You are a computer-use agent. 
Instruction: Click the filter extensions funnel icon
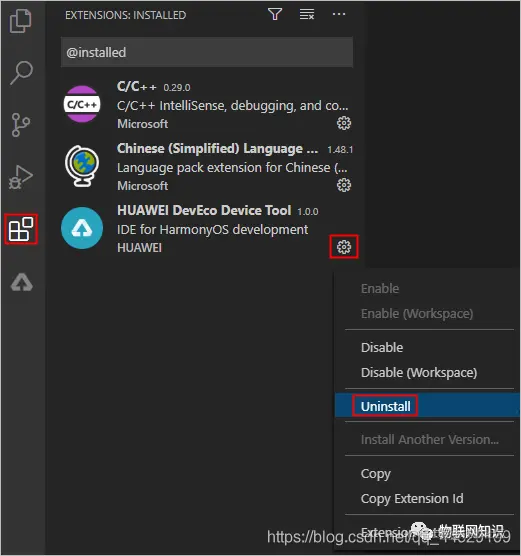tap(275, 14)
